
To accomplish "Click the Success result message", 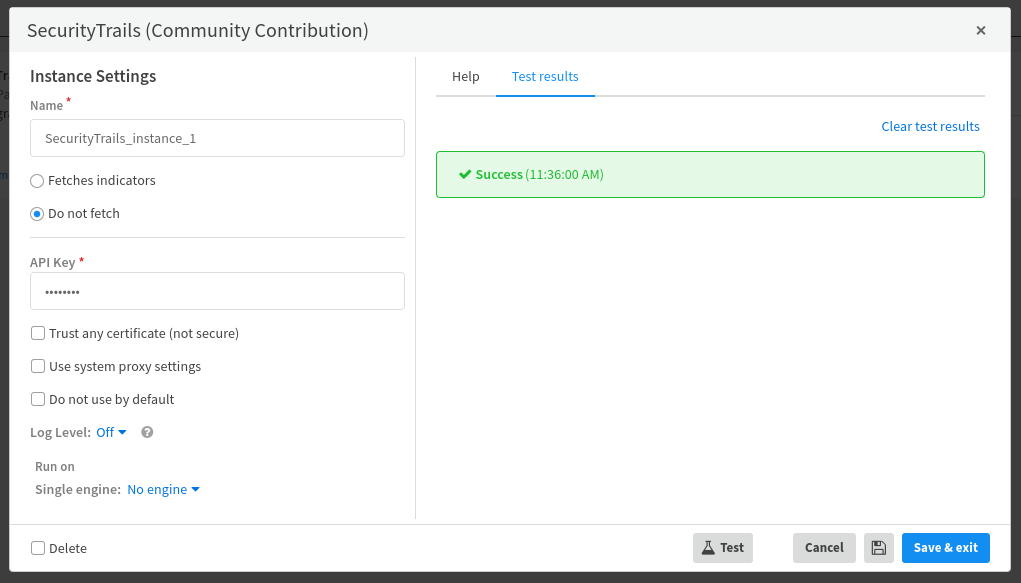I will 710,175.
